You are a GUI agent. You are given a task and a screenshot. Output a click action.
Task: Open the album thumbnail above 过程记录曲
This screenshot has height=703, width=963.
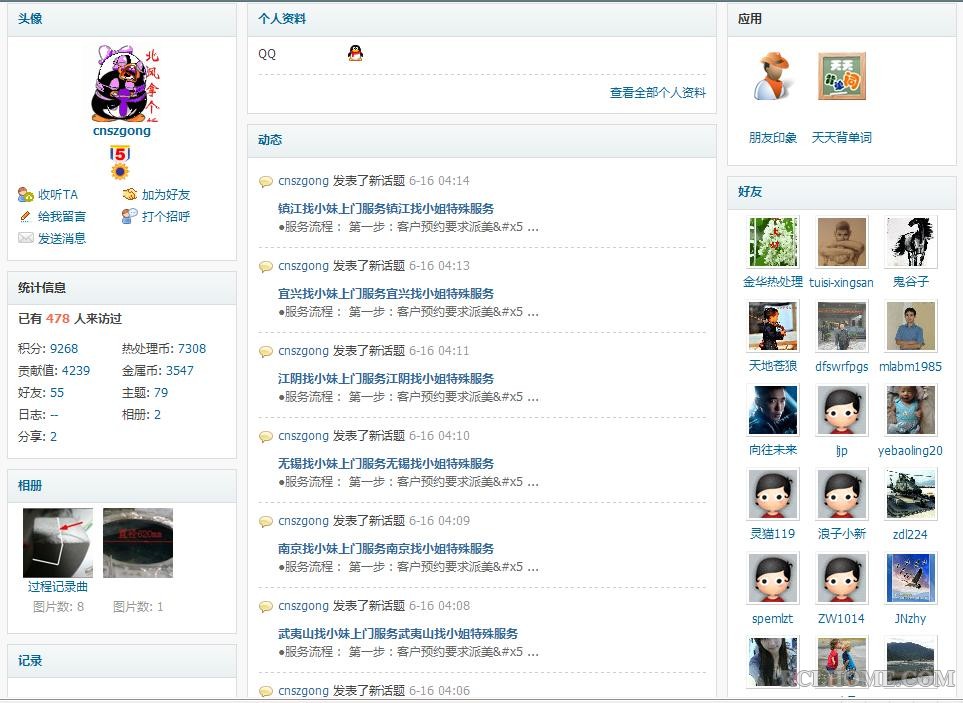point(58,543)
